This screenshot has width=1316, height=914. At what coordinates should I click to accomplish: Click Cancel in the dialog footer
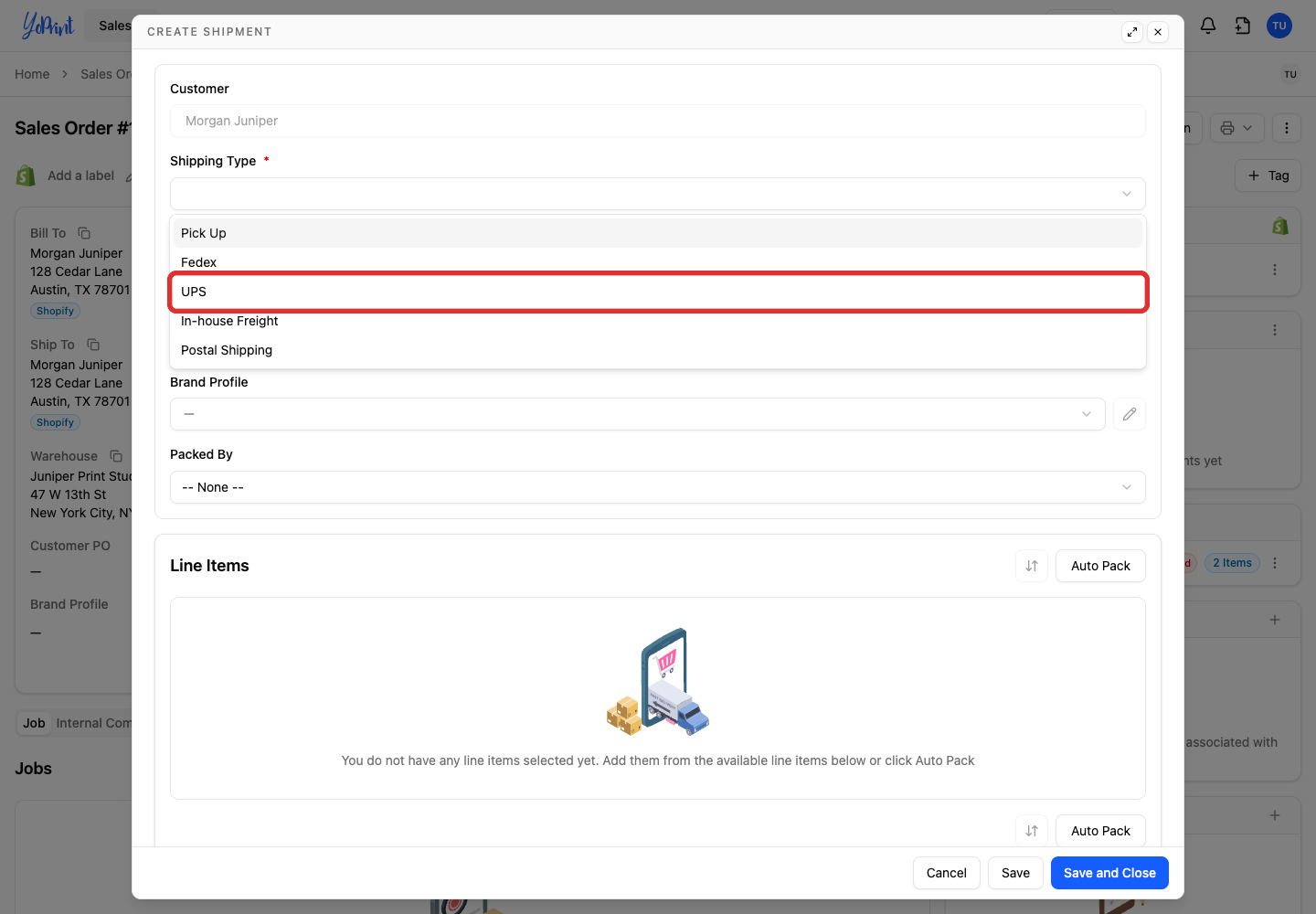click(947, 873)
